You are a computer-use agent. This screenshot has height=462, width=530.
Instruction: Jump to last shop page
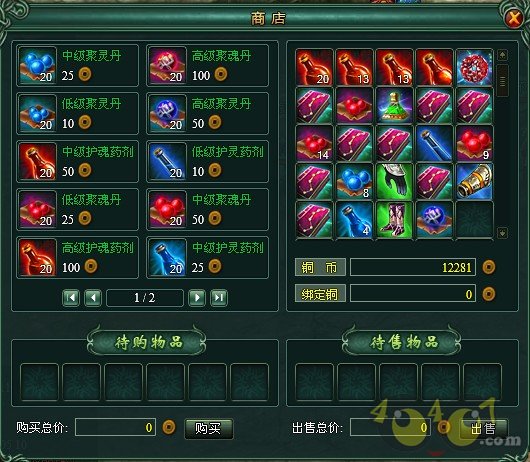[219, 298]
